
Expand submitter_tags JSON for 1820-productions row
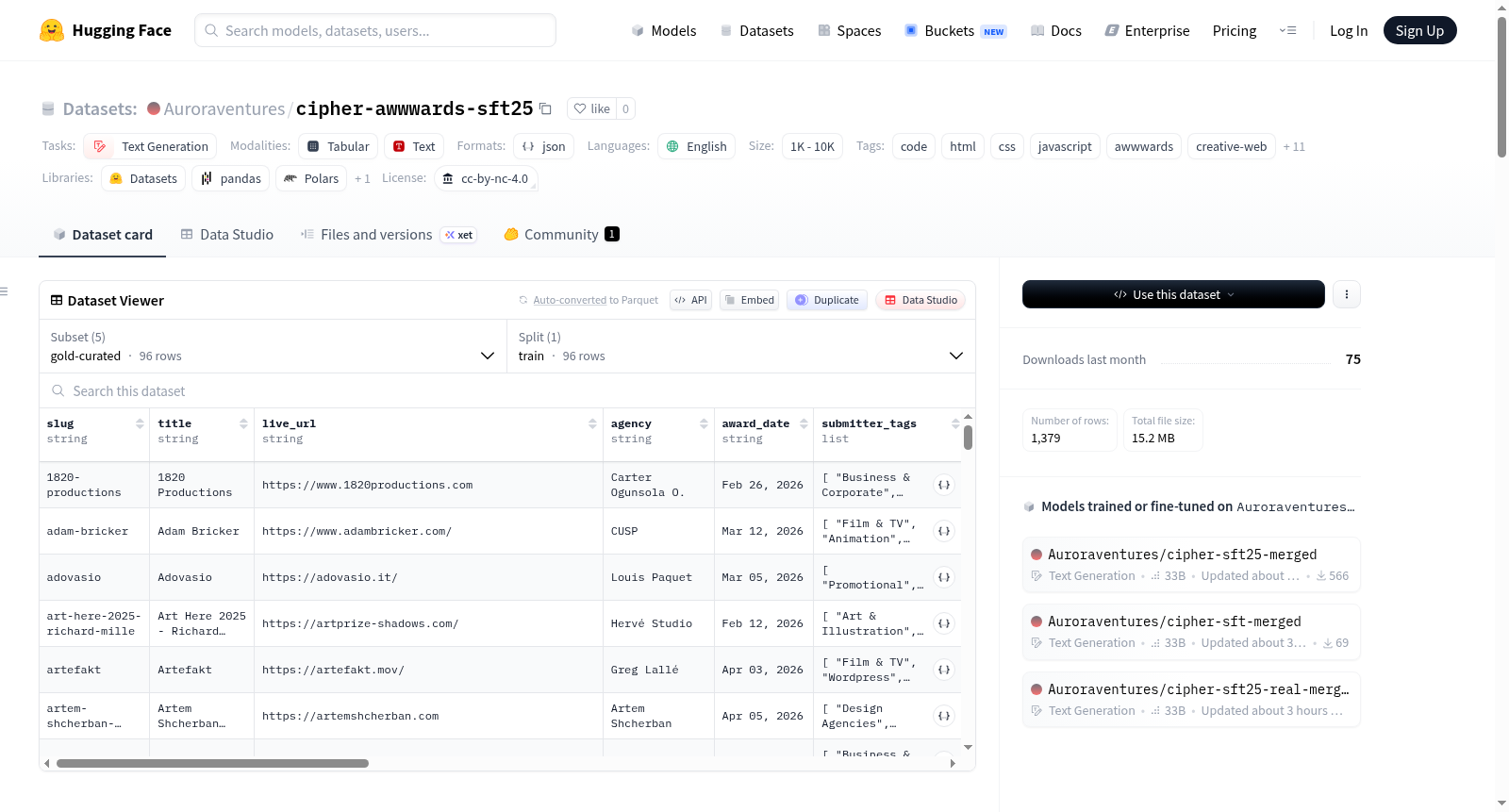pyautogui.click(x=944, y=485)
